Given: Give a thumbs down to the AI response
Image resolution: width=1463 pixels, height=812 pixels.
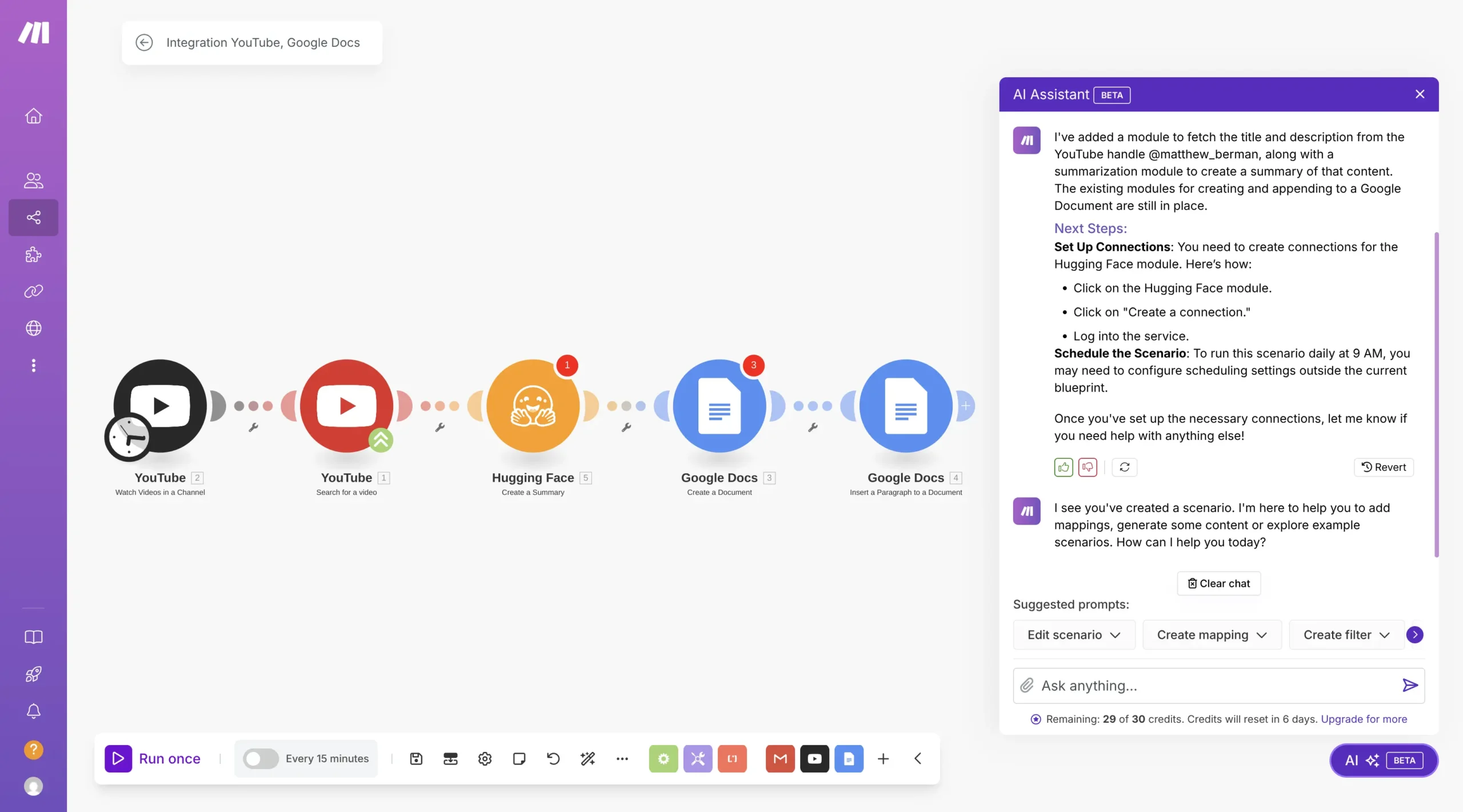Looking at the screenshot, I should tap(1088, 467).
